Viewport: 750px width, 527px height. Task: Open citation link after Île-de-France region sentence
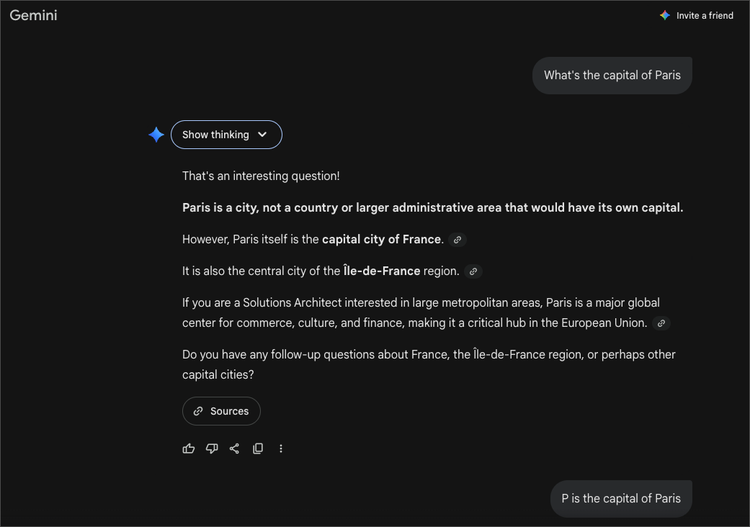click(473, 271)
